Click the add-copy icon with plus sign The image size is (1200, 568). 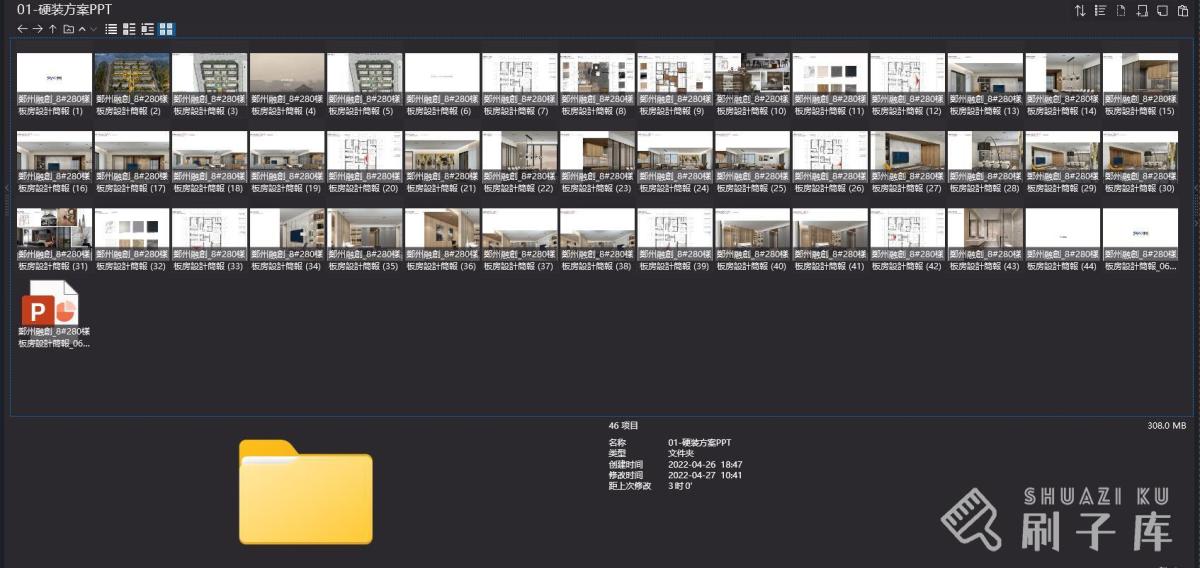[1141, 10]
